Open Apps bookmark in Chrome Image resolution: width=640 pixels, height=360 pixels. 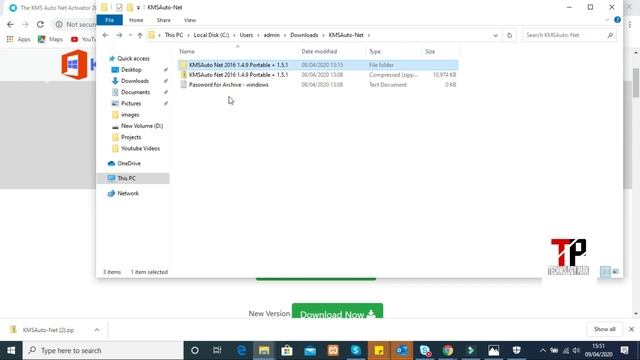(x=19, y=39)
